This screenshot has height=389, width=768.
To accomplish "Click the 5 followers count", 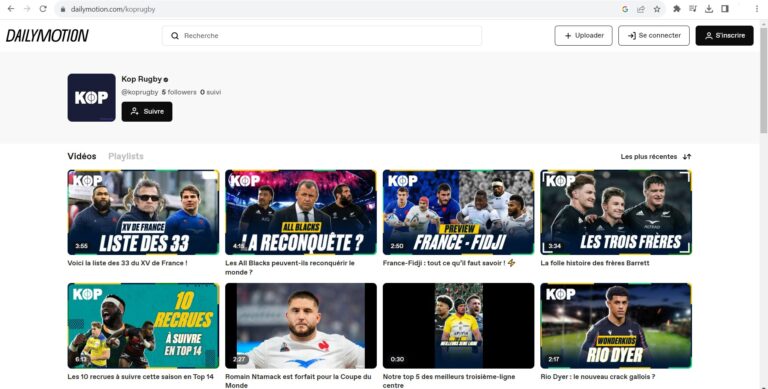I will 179,92.
